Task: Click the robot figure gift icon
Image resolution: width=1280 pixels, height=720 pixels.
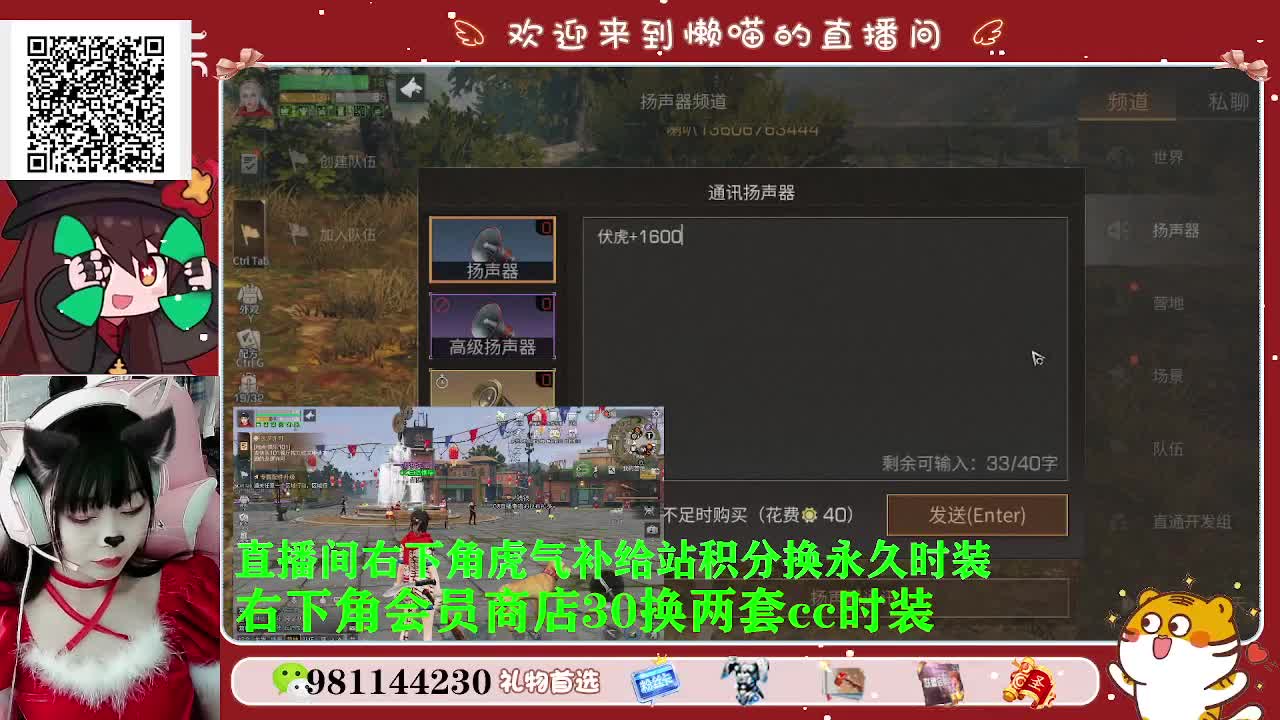Action: pos(746,679)
